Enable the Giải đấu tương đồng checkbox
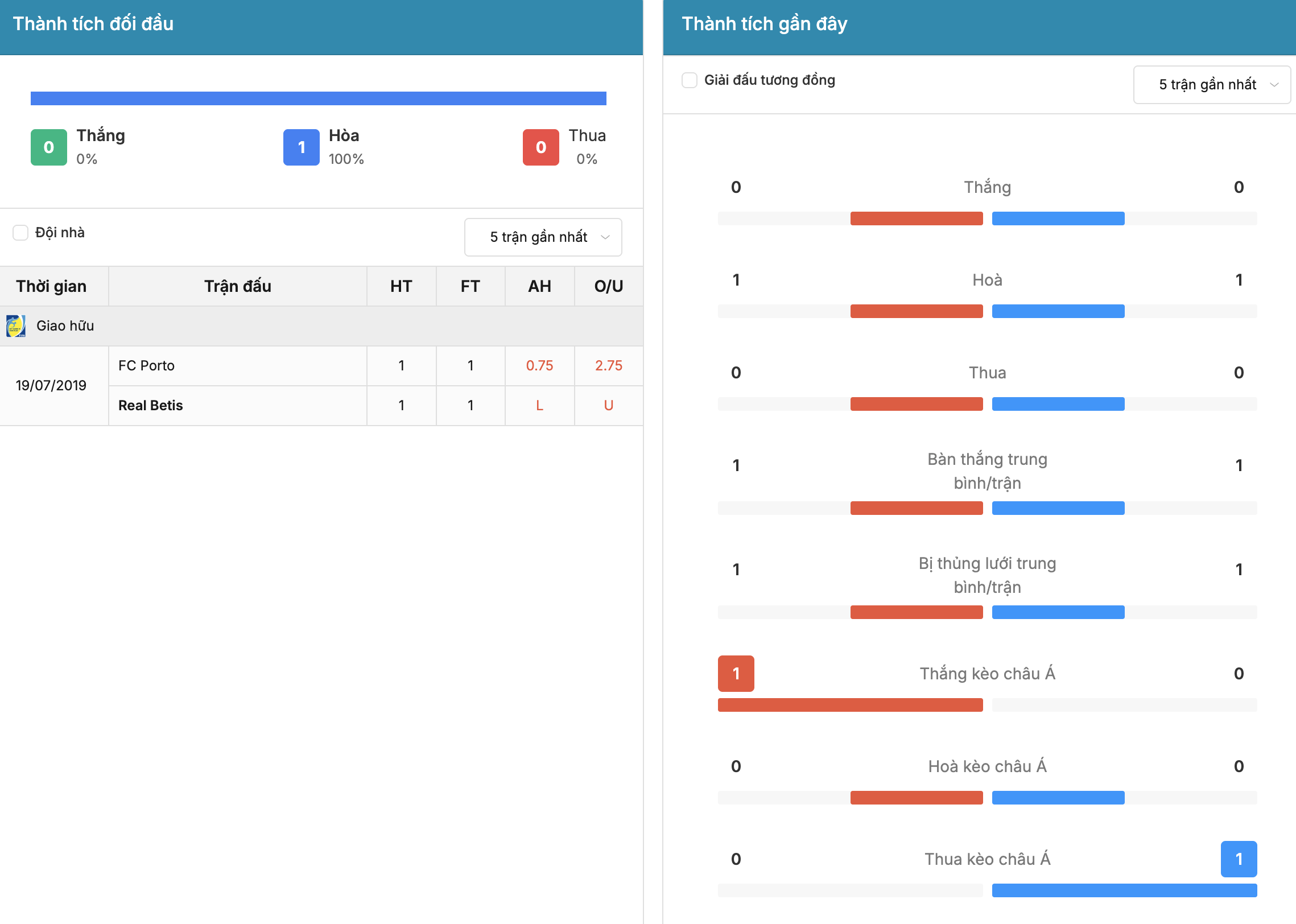This screenshot has height=924, width=1296. tap(690, 80)
